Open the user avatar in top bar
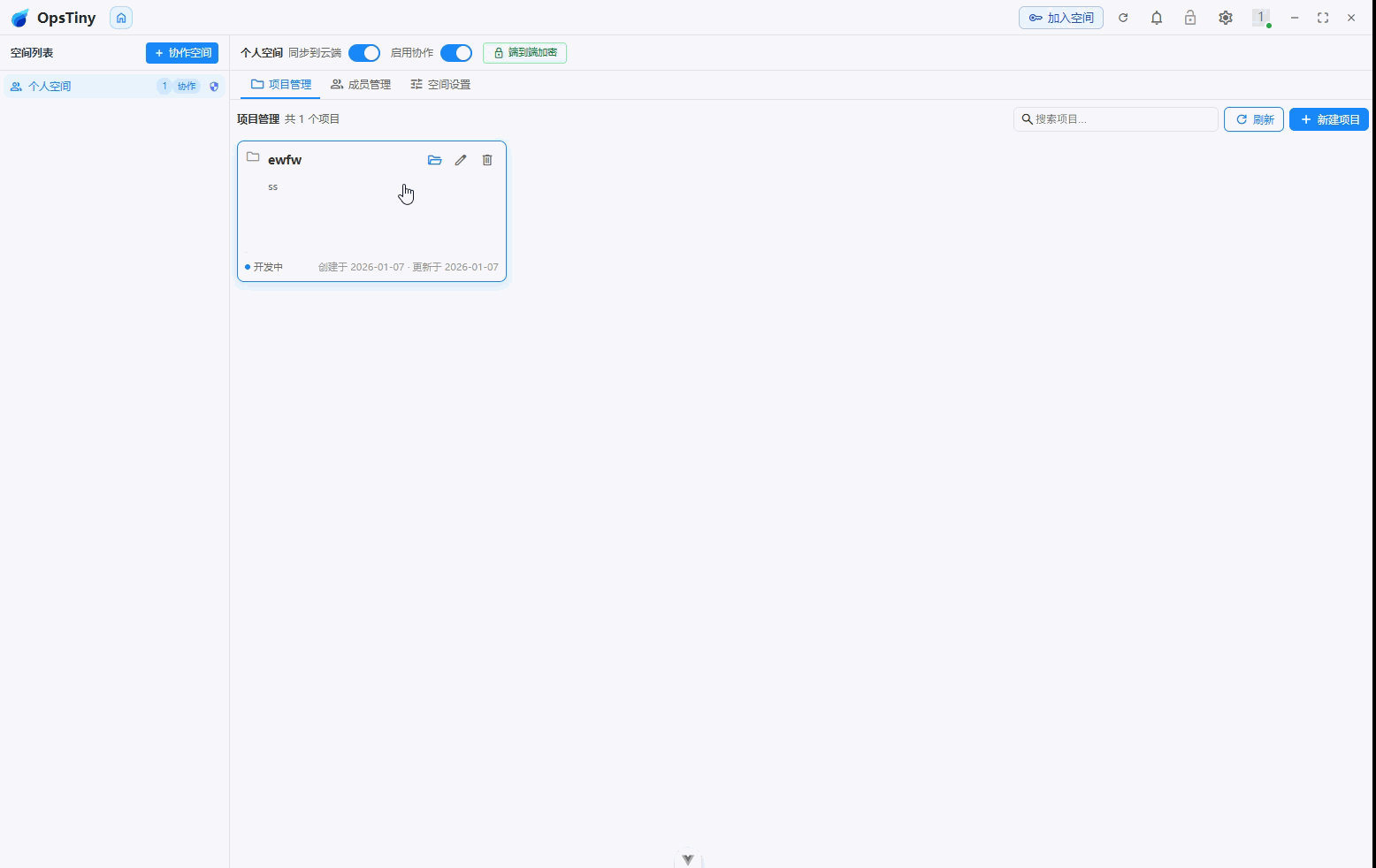This screenshot has height=868, width=1376. [1261, 18]
